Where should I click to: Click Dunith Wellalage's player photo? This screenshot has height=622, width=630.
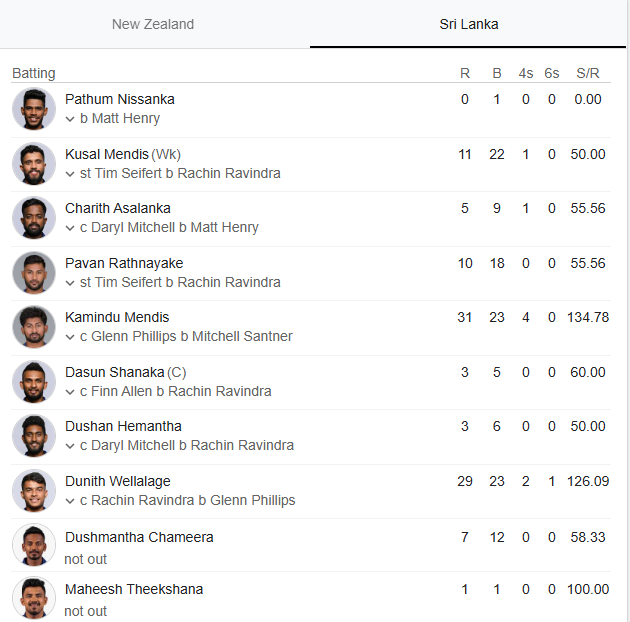coord(34,491)
